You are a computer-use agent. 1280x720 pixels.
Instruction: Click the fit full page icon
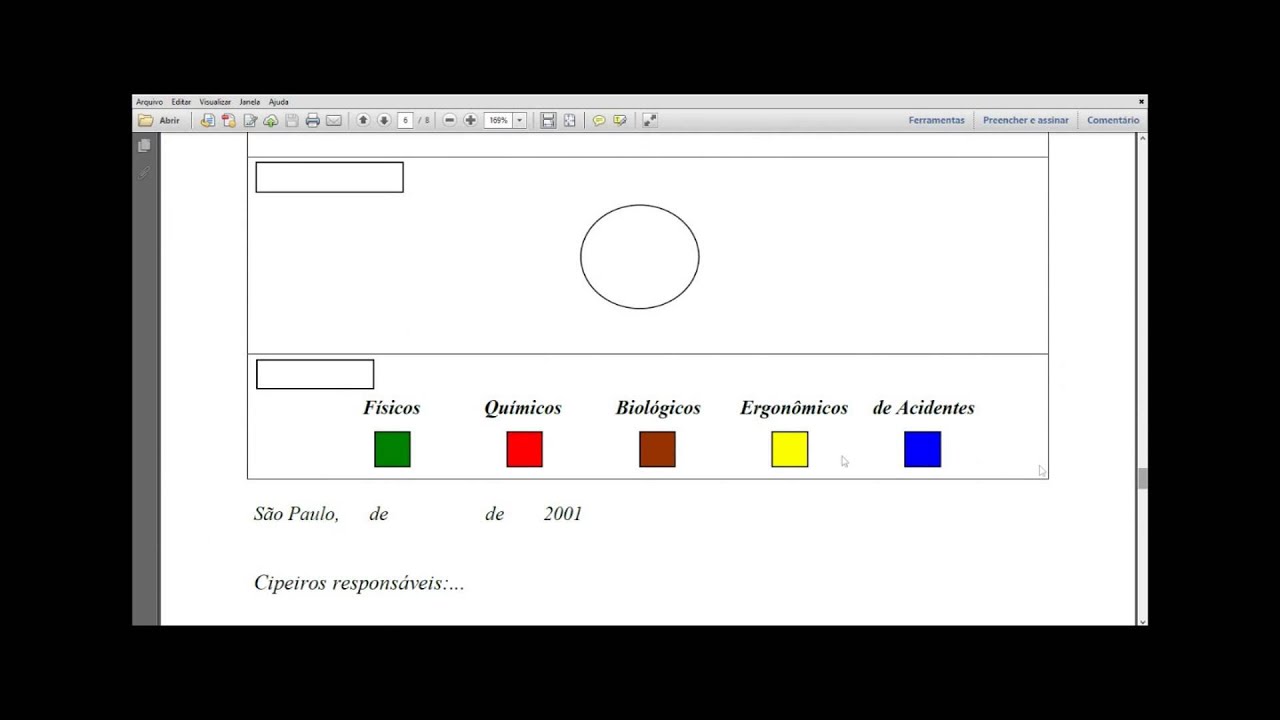pos(569,120)
